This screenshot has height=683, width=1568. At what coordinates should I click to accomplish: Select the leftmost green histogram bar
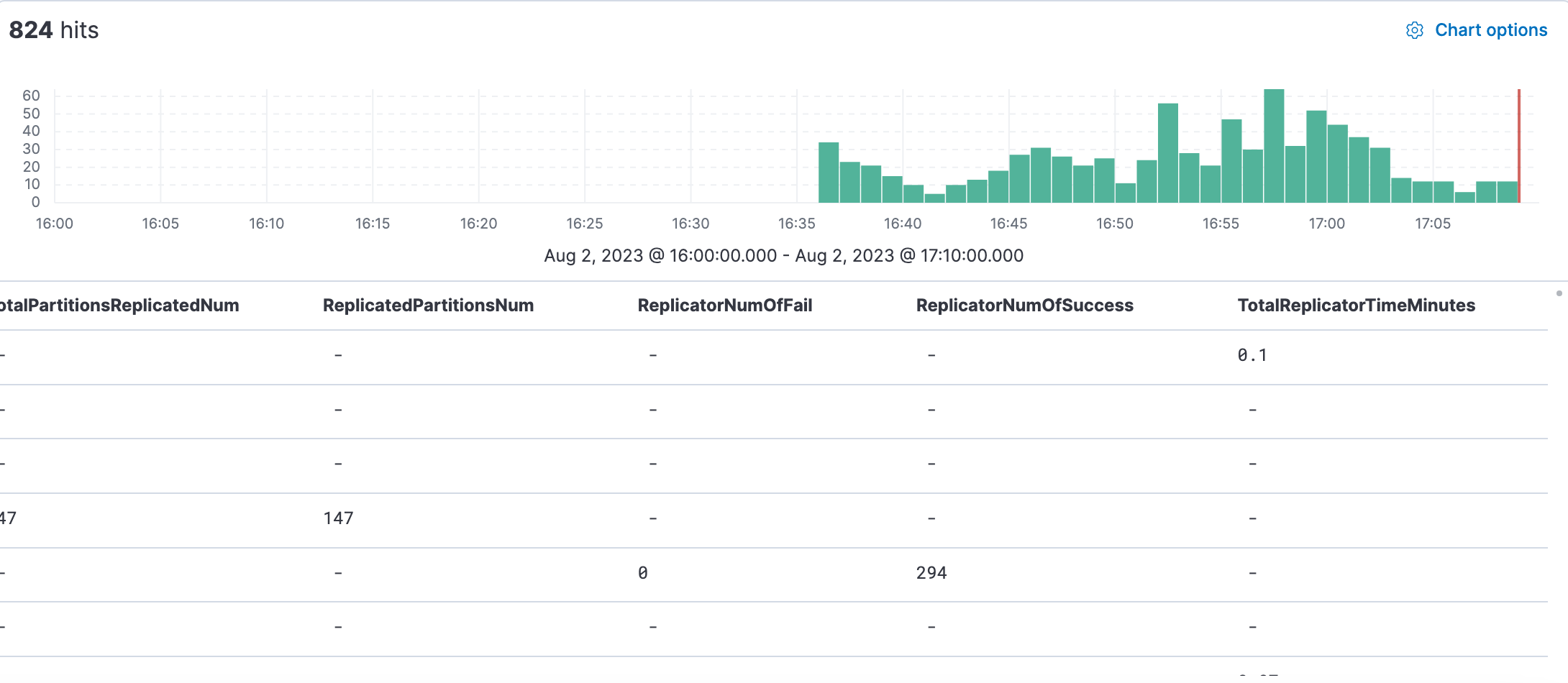[829, 173]
